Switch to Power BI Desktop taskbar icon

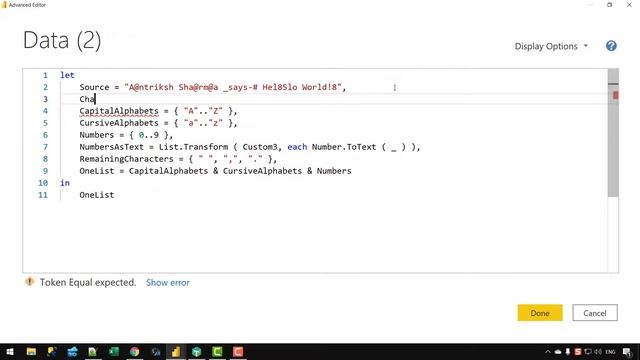[176, 351]
